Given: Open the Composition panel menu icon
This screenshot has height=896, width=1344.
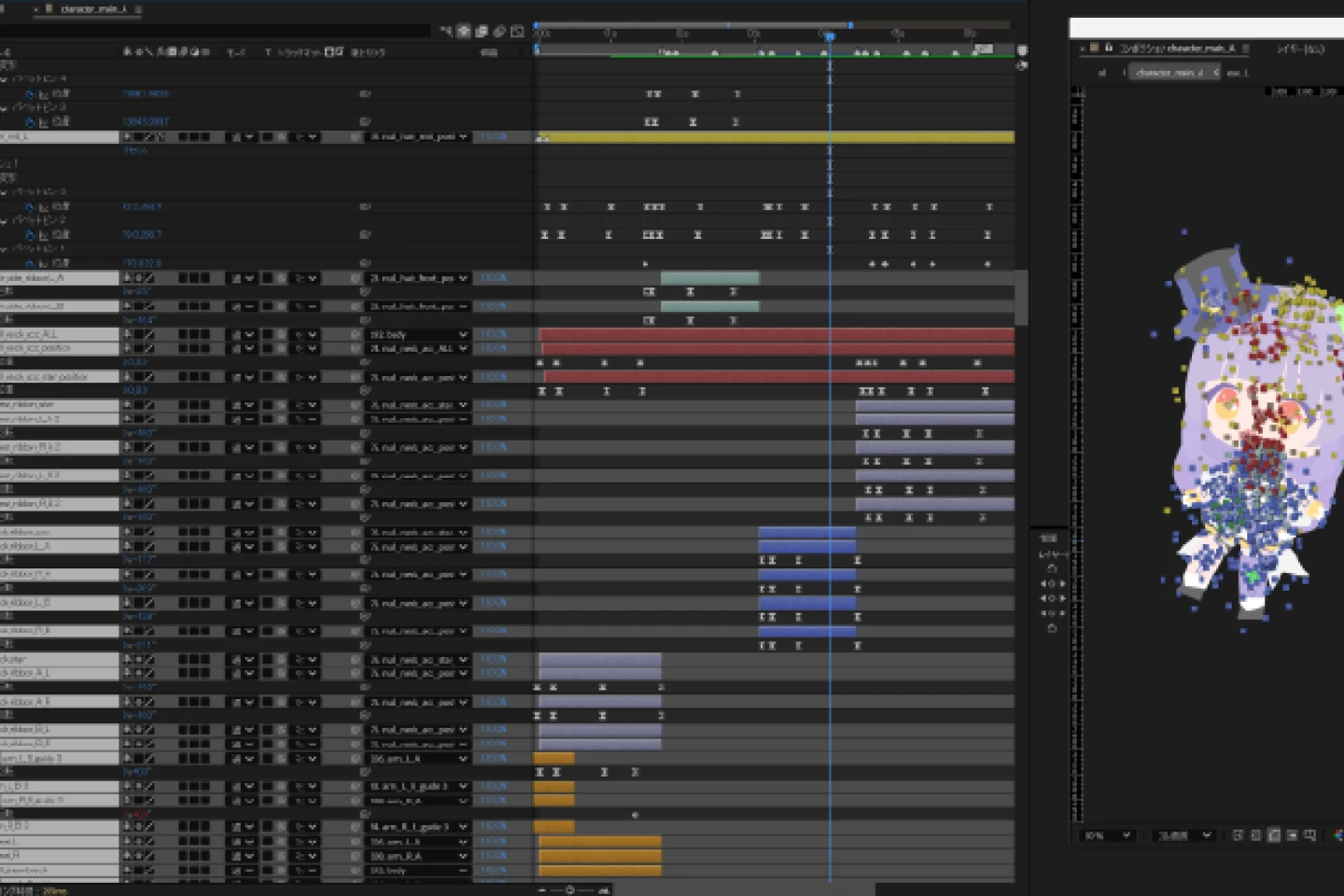Looking at the screenshot, I should click(1245, 48).
